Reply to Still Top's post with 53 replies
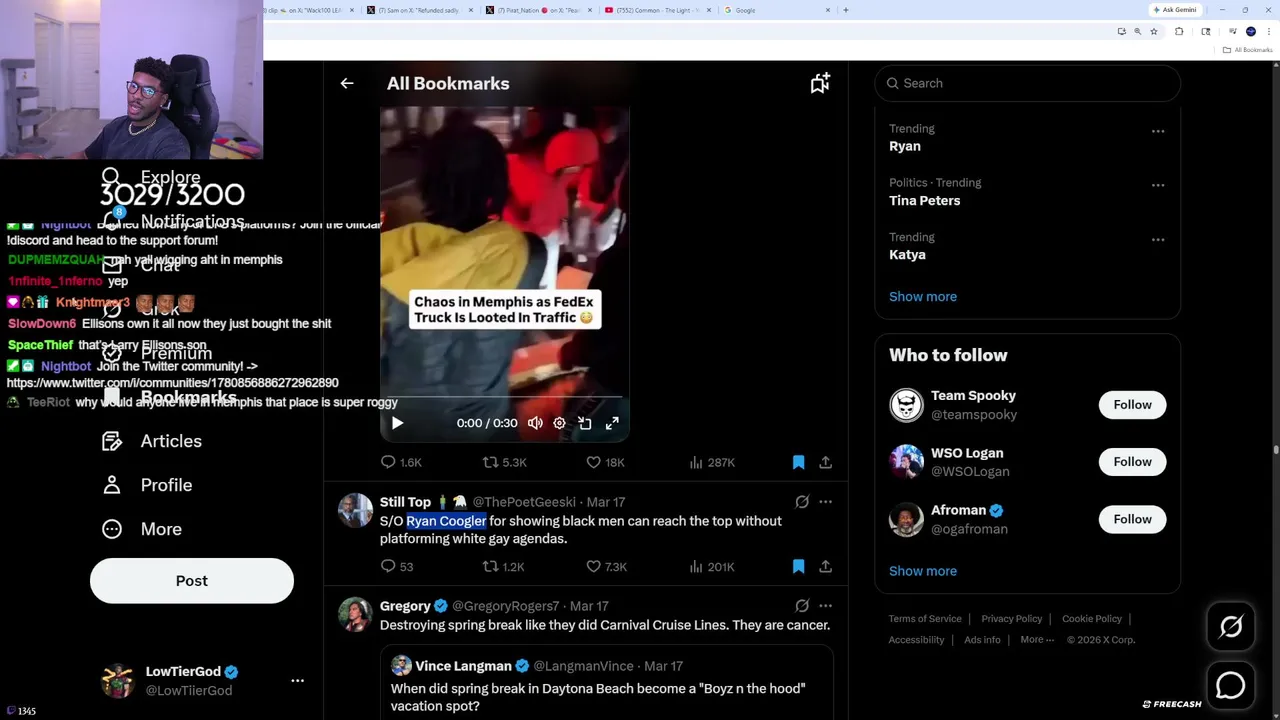Image resolution: width=1280 pixels, height=720 pixels. [x=397, y=566]
